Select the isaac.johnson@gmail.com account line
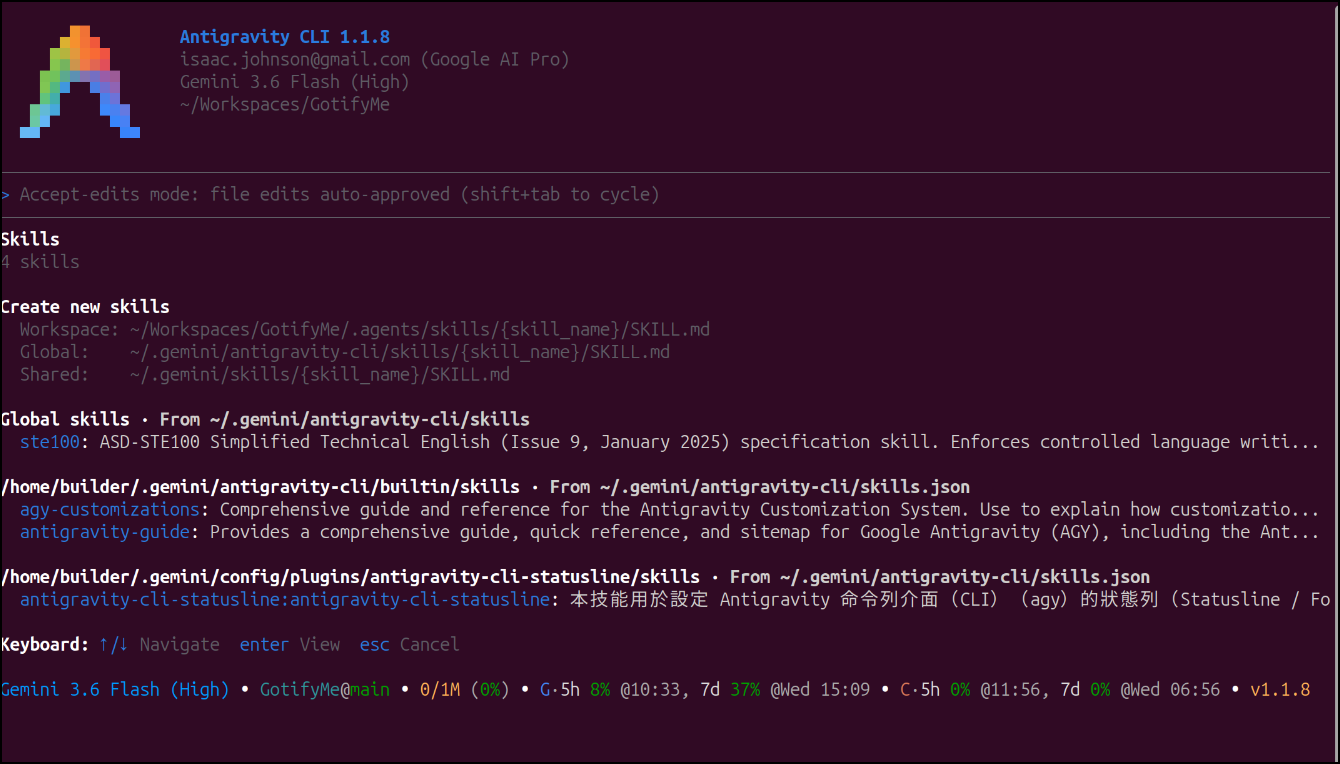This screenshot has height=764, width=1340. click(375, 59)
